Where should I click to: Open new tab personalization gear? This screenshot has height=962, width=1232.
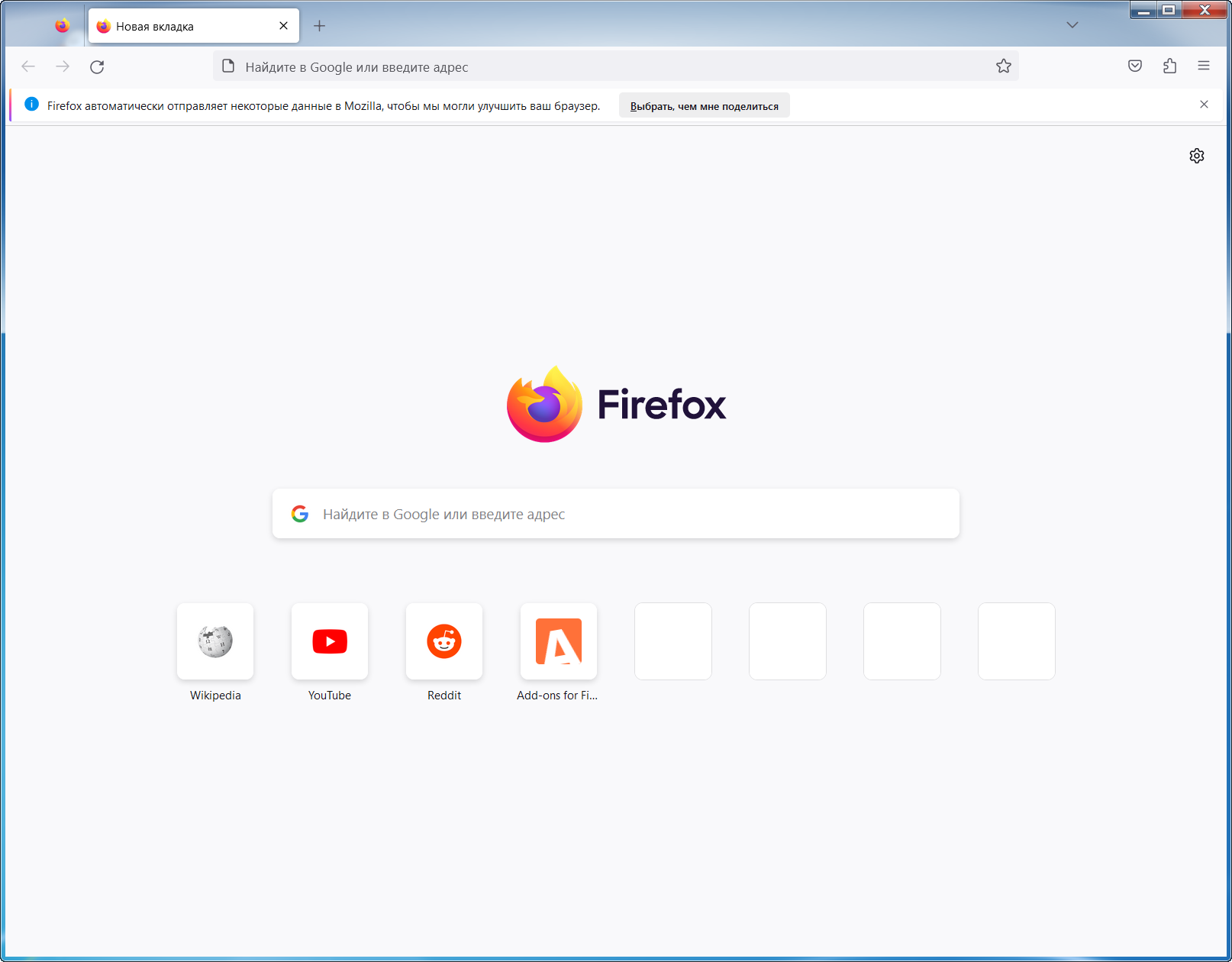tap(1197, 156)
